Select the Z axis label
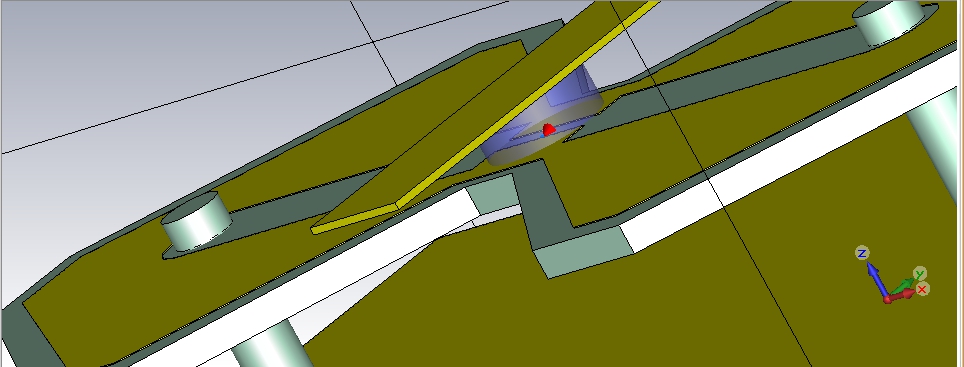Screen dimensions: 964x367 point(862,253)
